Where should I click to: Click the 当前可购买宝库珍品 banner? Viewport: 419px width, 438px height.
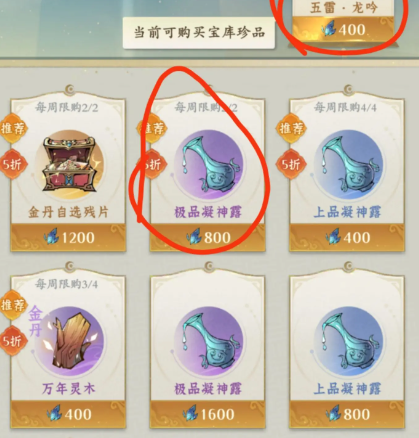199,33
